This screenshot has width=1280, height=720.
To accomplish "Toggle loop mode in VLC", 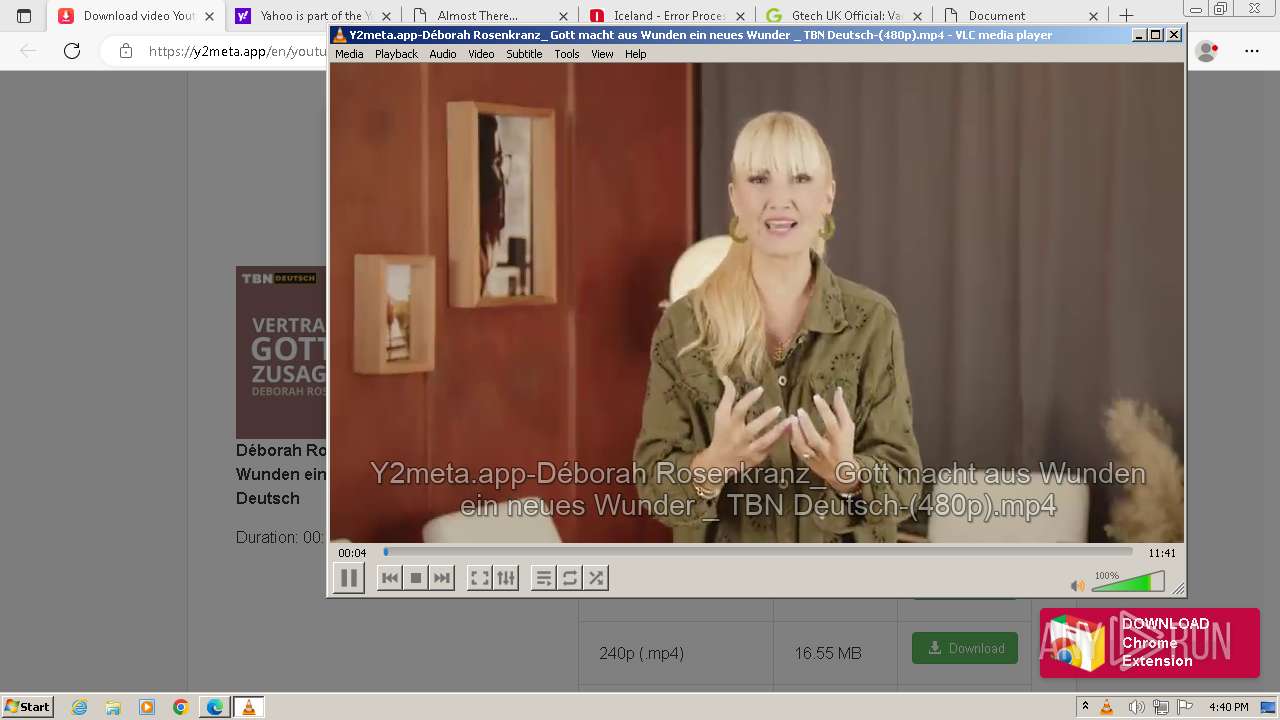I will (x=570, y=578).
